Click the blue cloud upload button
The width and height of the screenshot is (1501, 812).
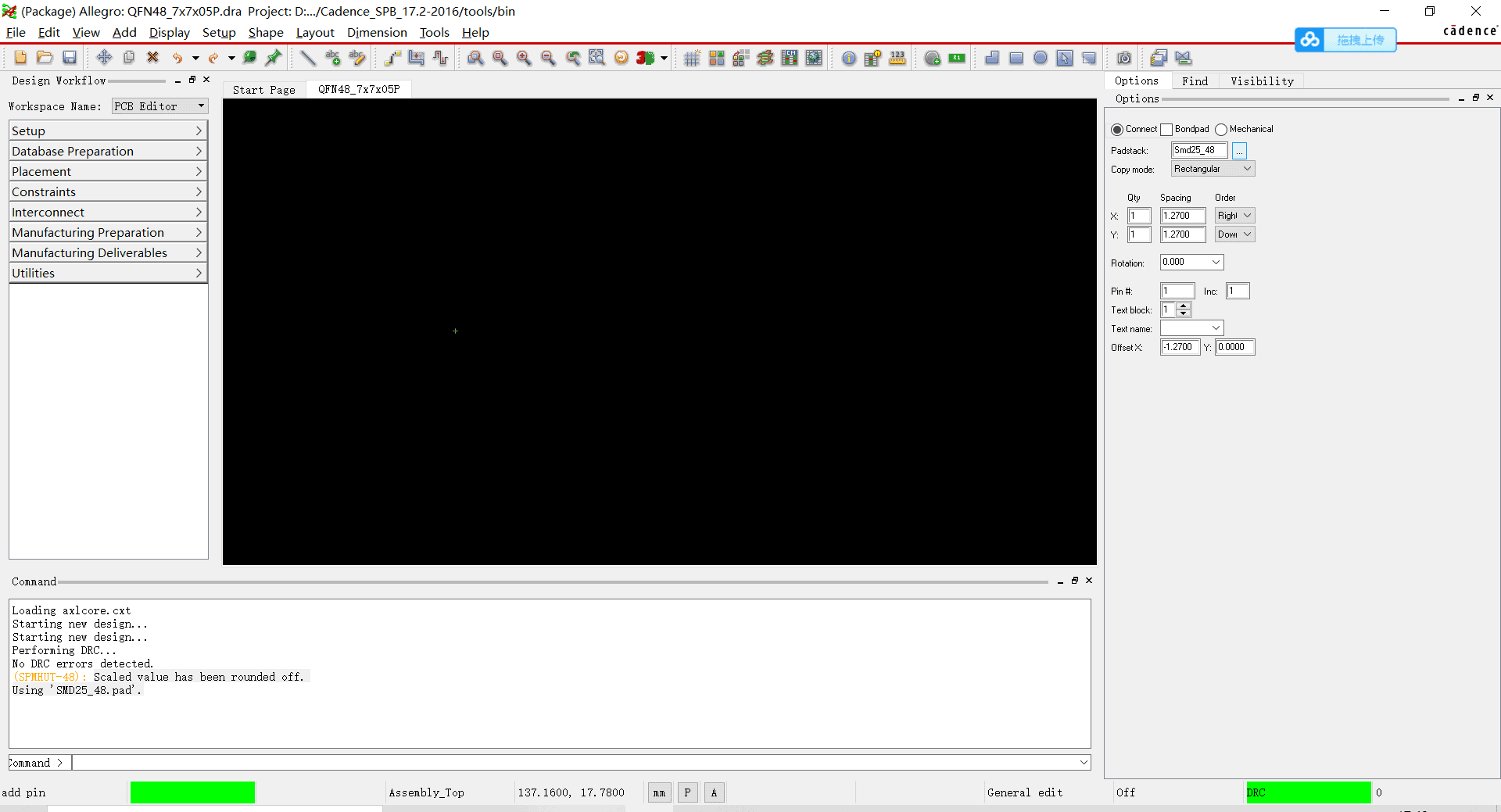point(1345,40)
